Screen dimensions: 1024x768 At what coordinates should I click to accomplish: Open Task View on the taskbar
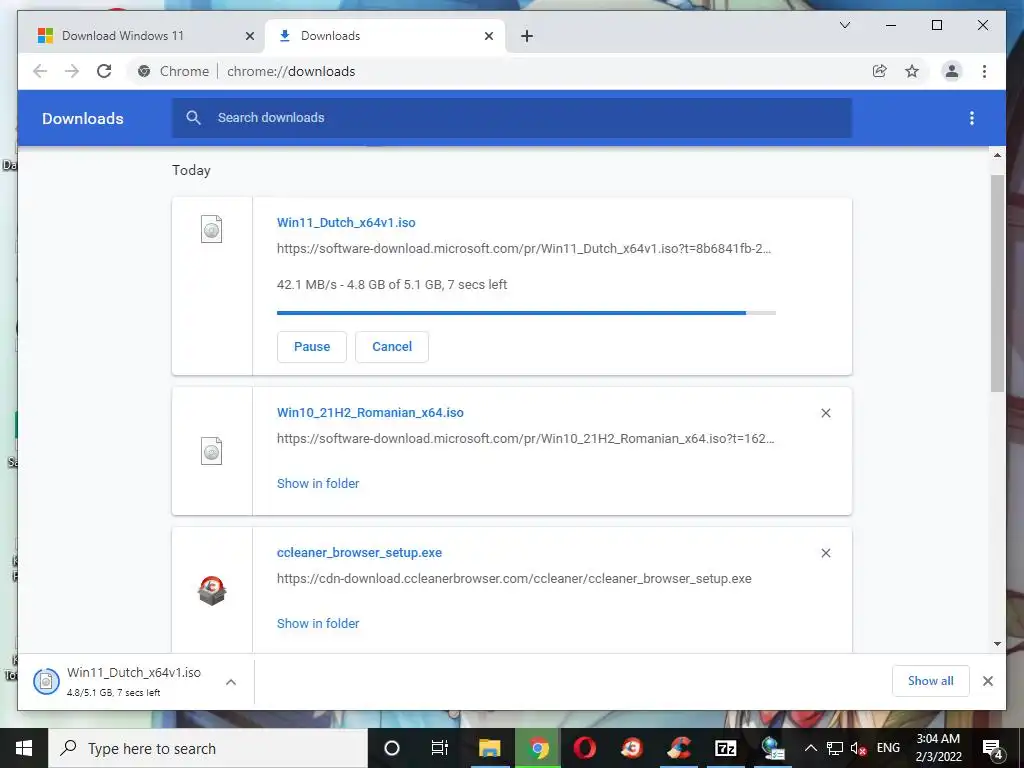pyautogui.click(x=440, y=748)
